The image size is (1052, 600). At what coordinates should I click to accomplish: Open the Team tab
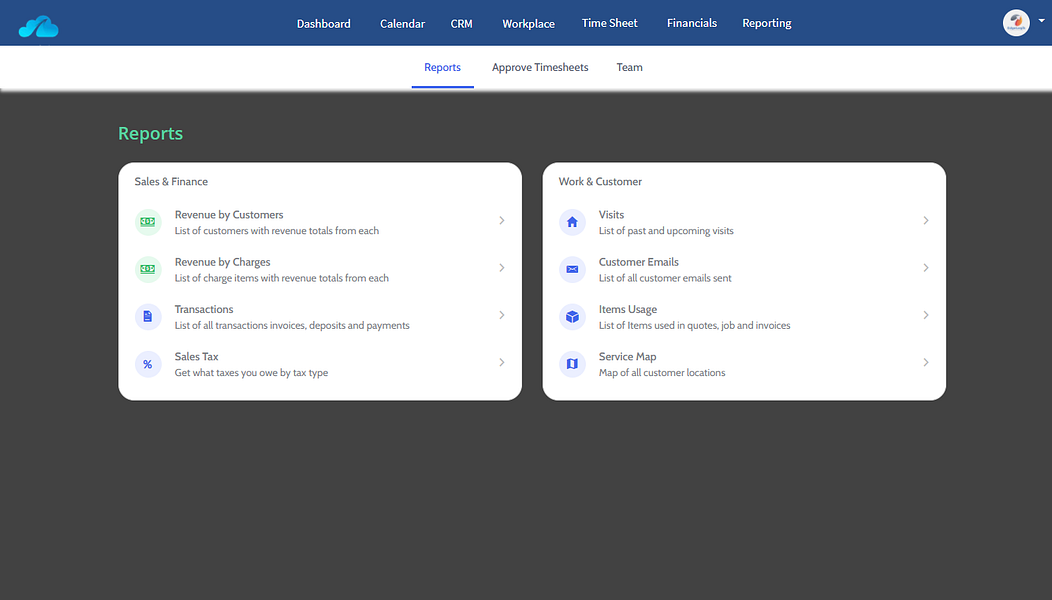point(629,67)
